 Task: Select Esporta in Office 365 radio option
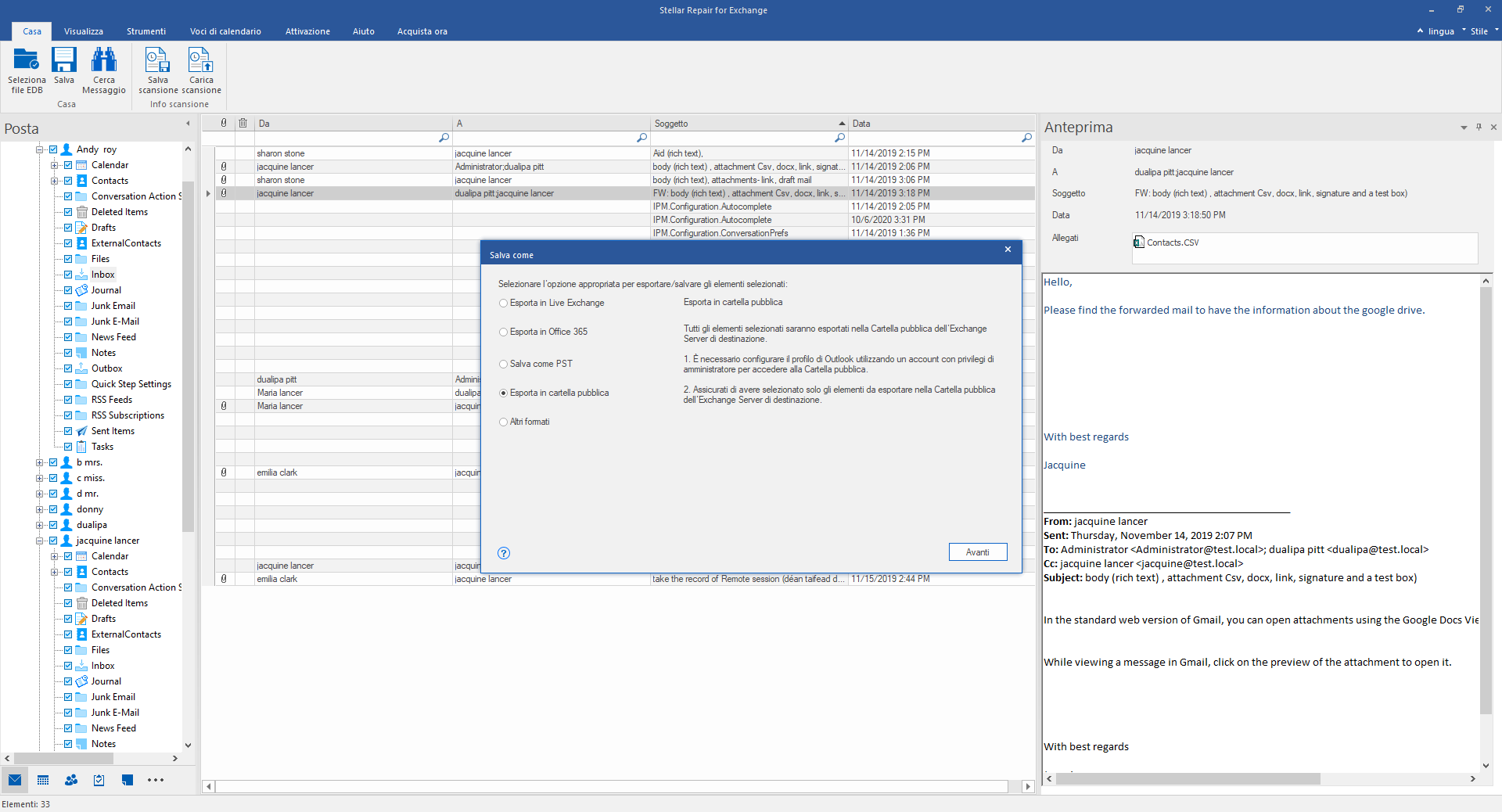(x=504, y=332)
